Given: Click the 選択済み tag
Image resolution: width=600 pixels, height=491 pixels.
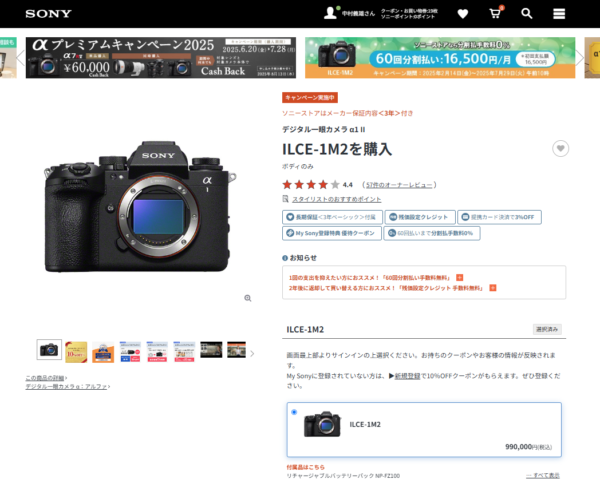Looking at the screenshot, I should 547,329.
